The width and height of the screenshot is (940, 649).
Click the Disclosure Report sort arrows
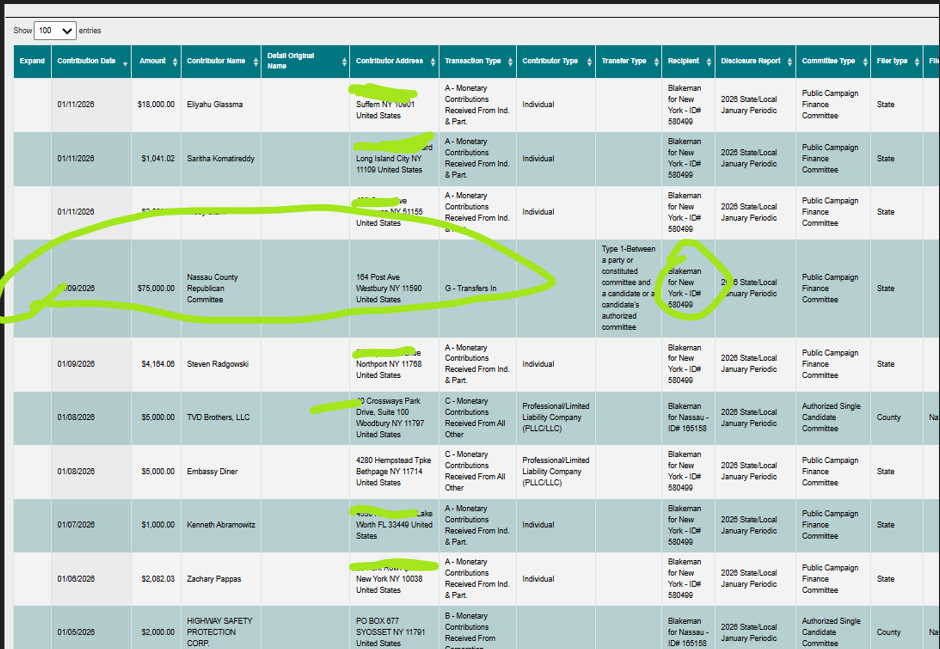click(x=791, y=62)
